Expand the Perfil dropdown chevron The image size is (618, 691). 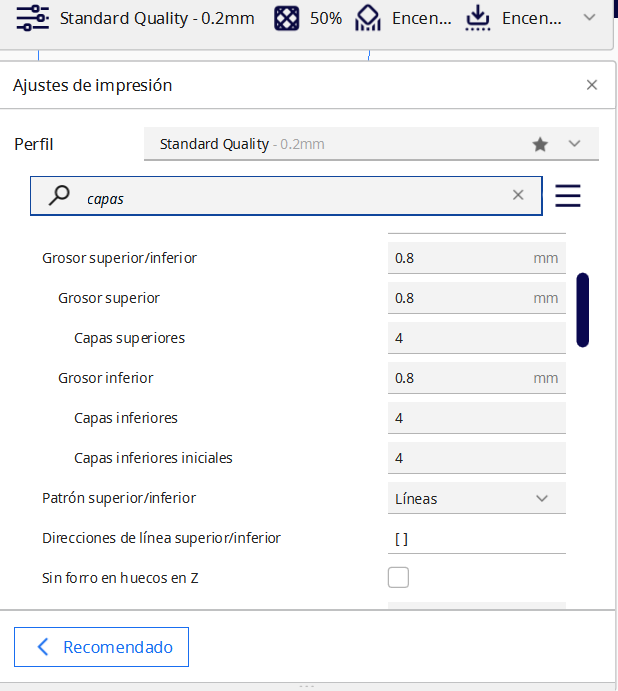click(574, 144)
